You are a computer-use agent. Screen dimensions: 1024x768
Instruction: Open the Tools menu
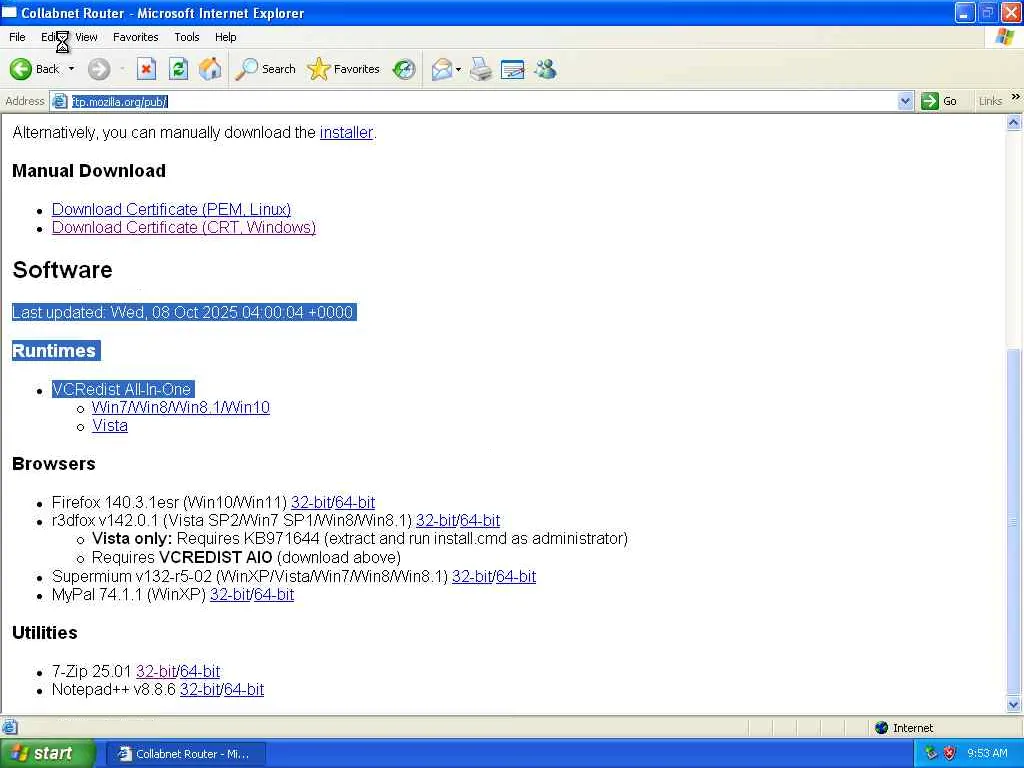[187, 37]
